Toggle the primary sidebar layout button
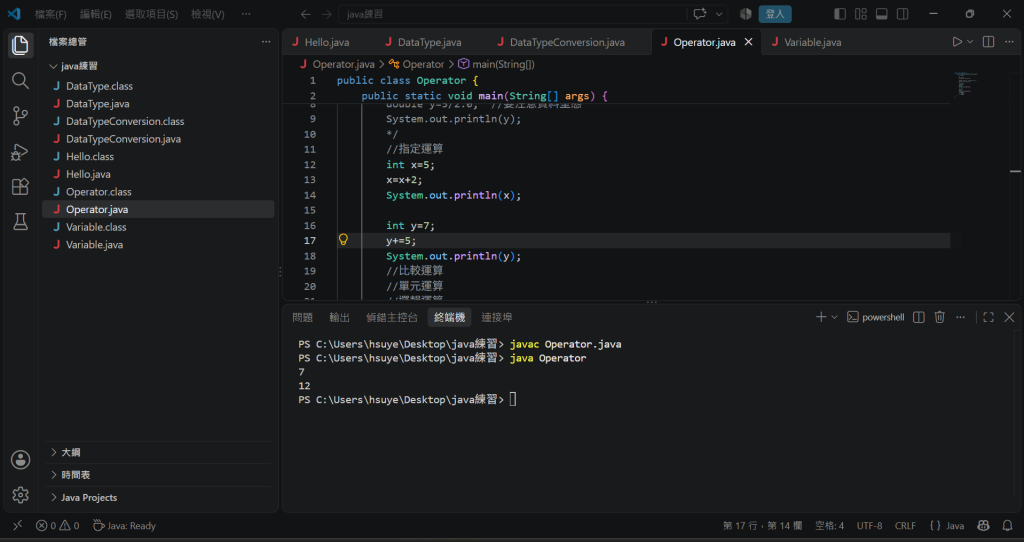The width and height of the screenshot is (1024, 542). click(x=840, y=14)
